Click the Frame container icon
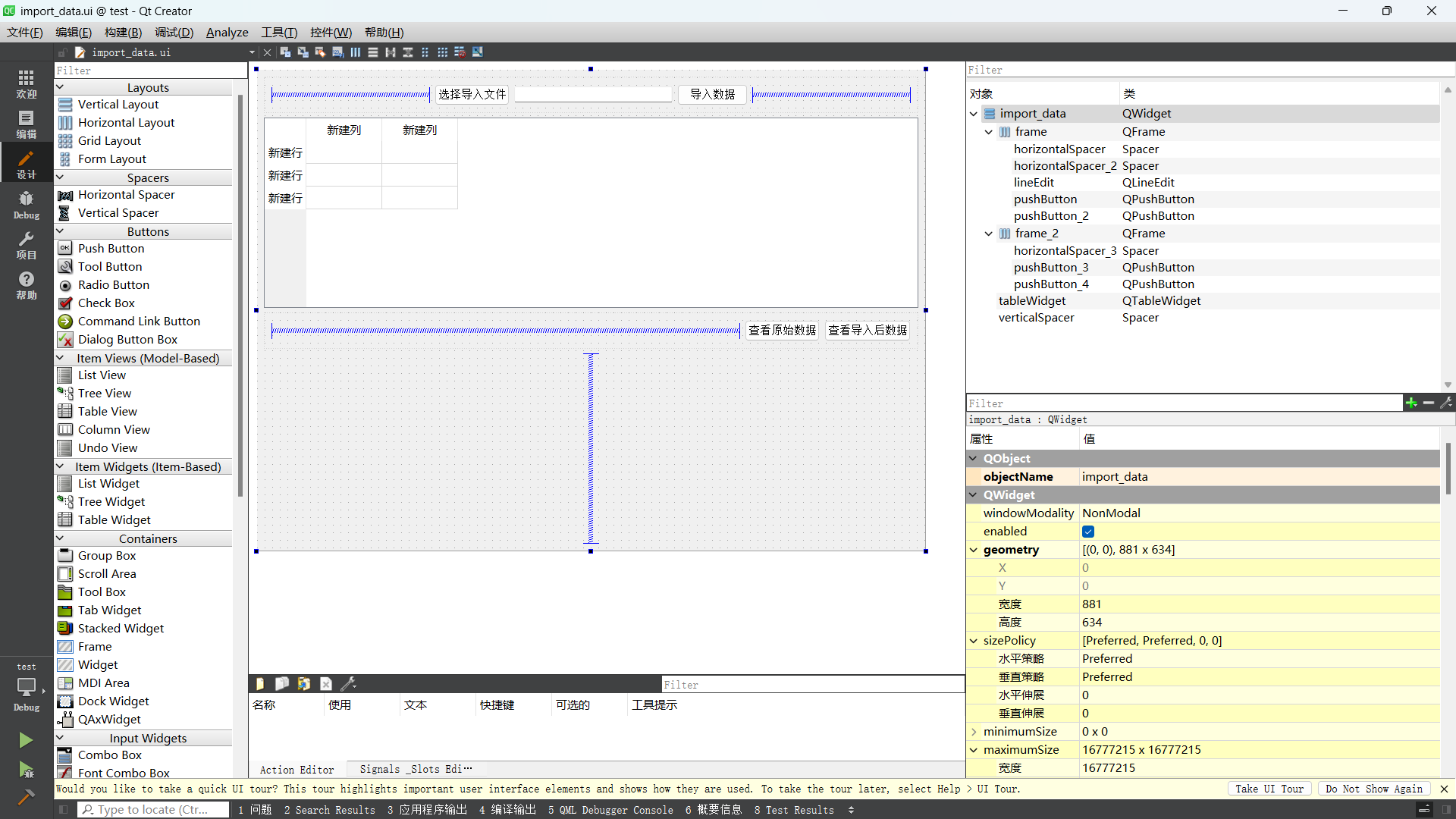The height and width of the screenshot is (819, 1456). 66,646
